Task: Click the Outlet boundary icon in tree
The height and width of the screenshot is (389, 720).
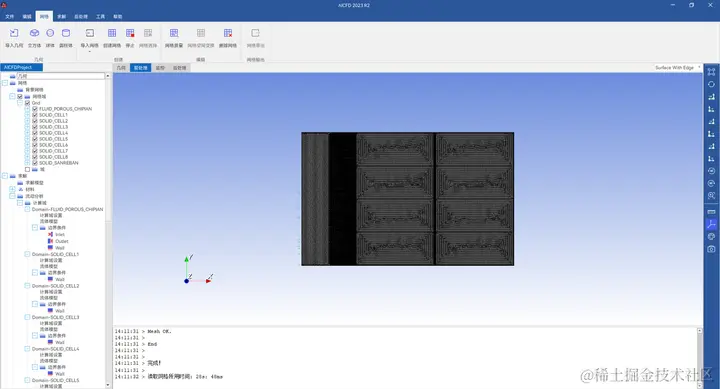Action: (51, 241)
